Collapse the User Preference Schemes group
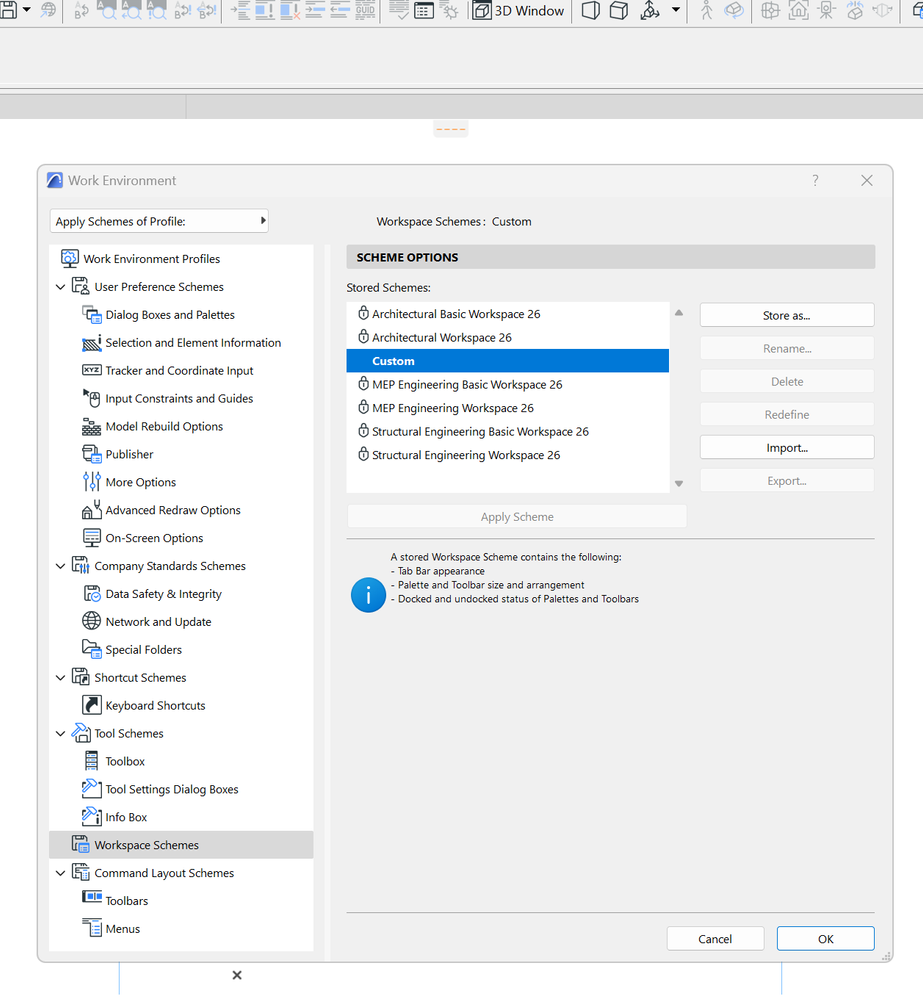Viewport: 923px width, 999px height. click(x=61, y=287)
